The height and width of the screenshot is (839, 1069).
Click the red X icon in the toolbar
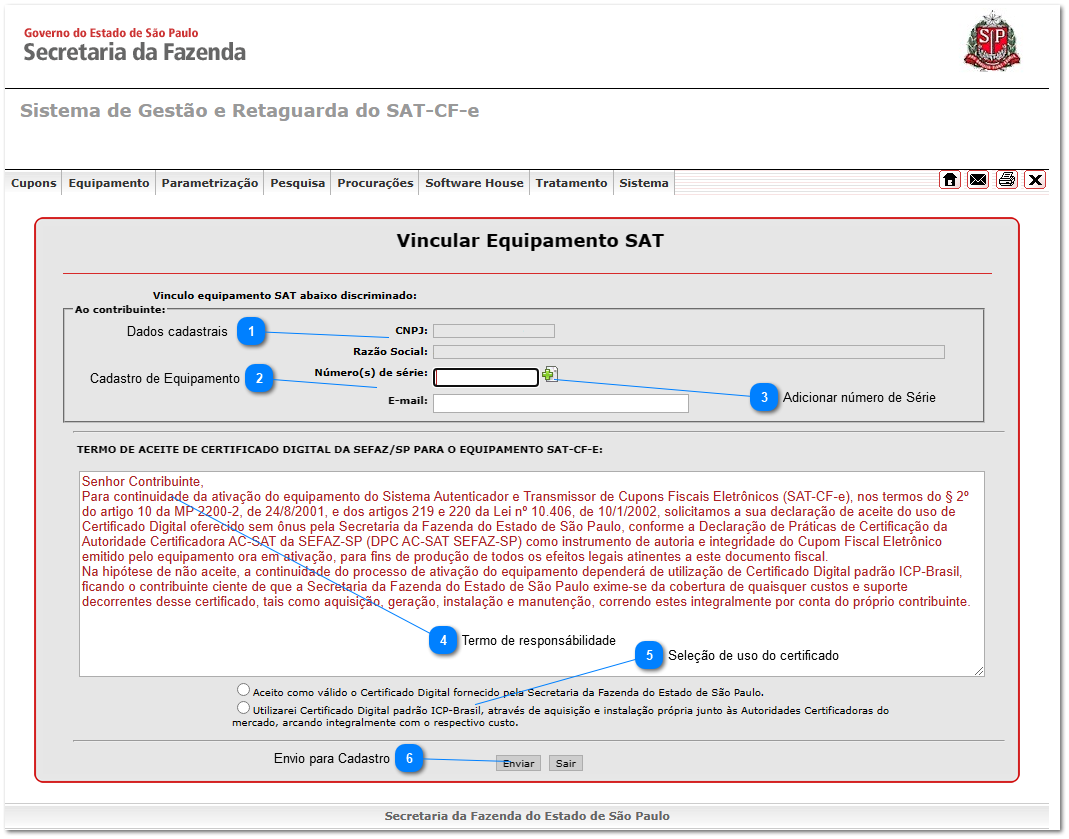coord(1035,180)
